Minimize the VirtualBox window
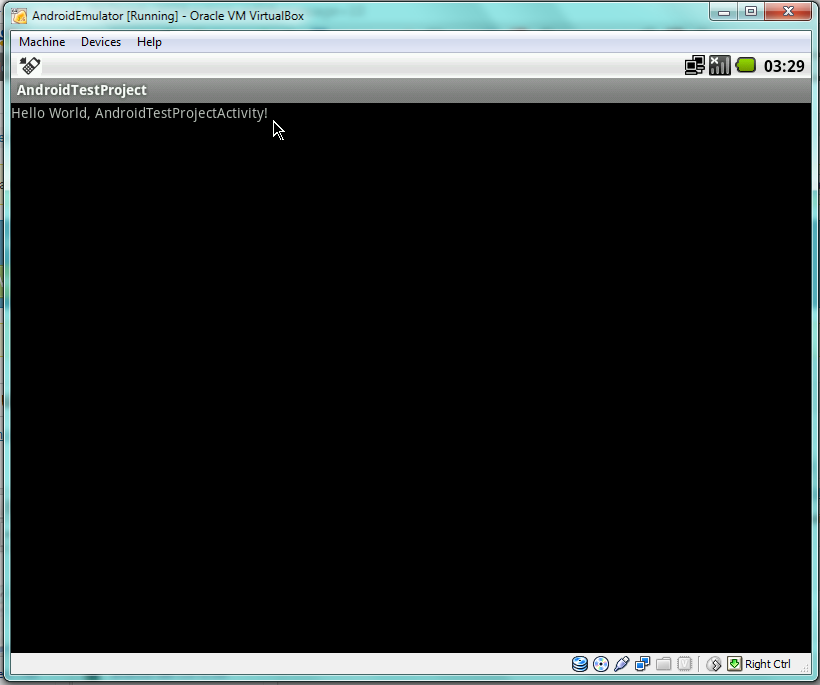The width and height of the screenshot is (820, 685). point(724,12)
